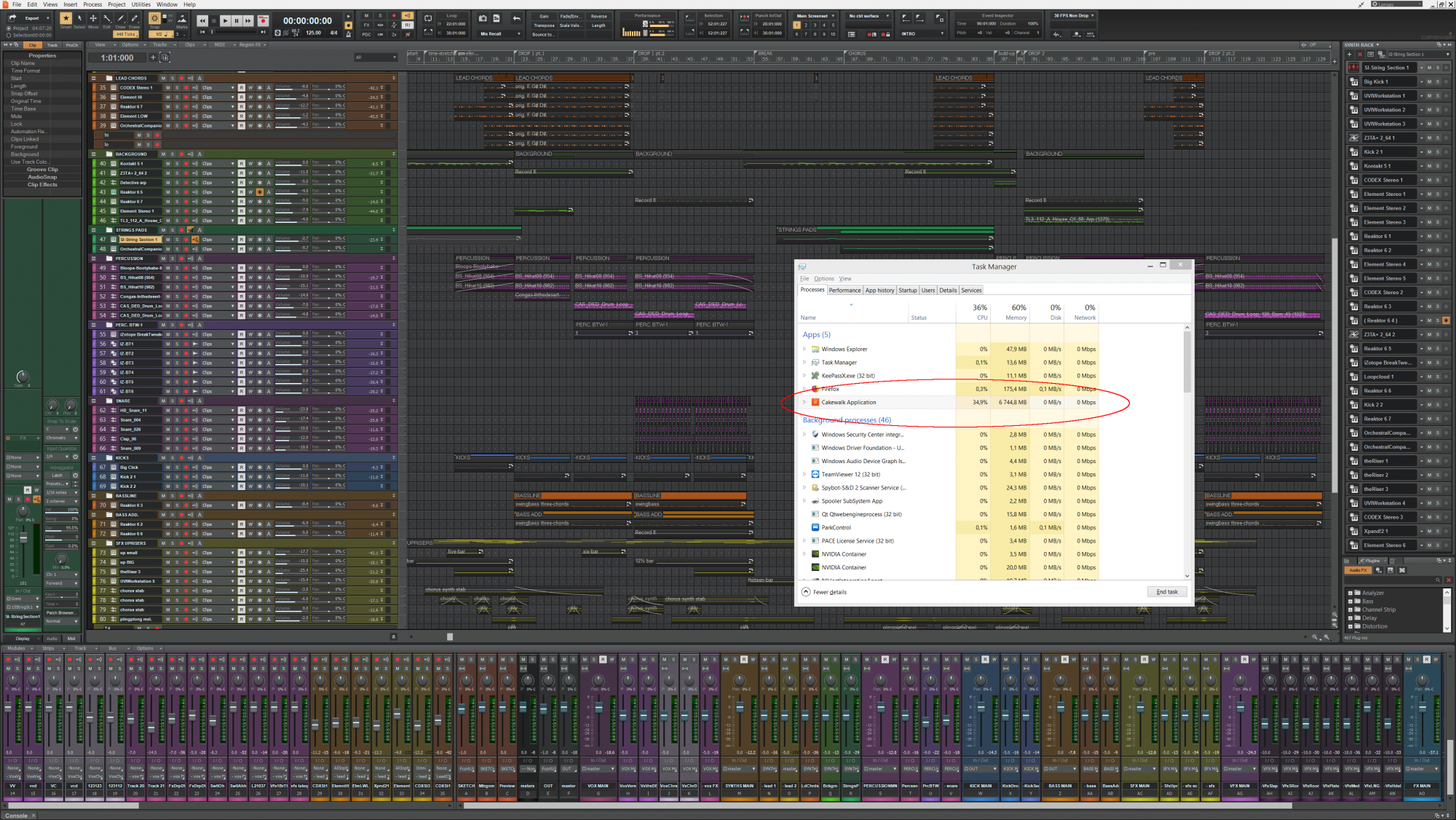Solo the Element HI track
Screen dimensions: 1456x820
point(177,97)
